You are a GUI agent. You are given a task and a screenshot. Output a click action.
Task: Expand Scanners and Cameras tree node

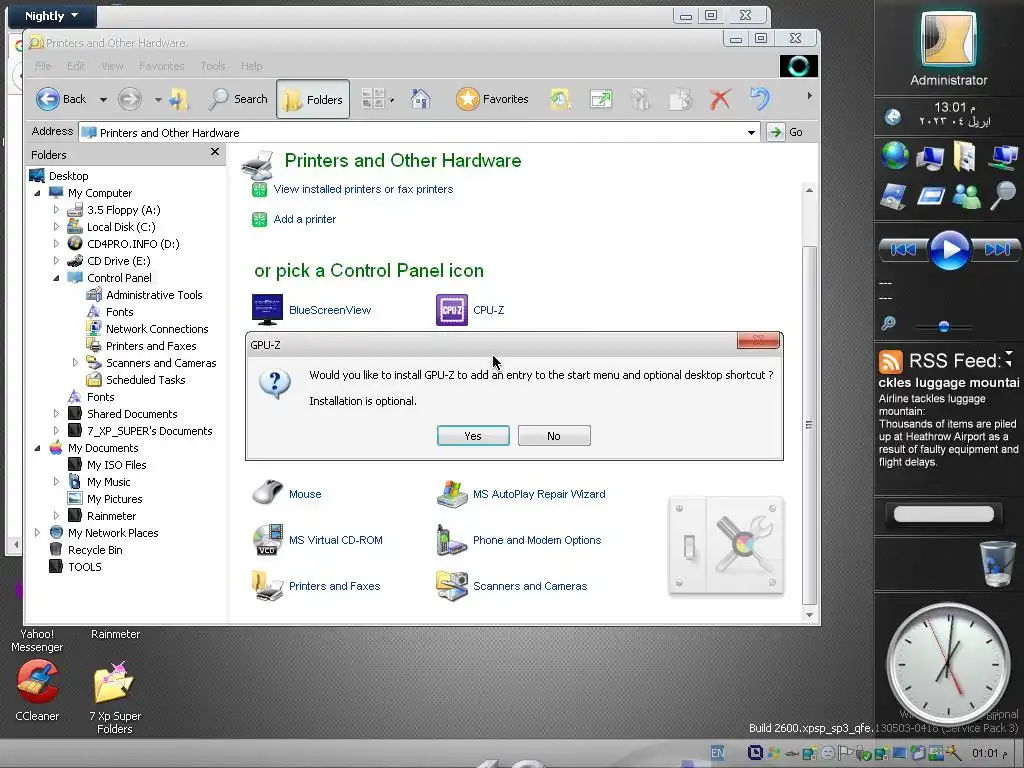pyautogui.click(x=75, y=362)
